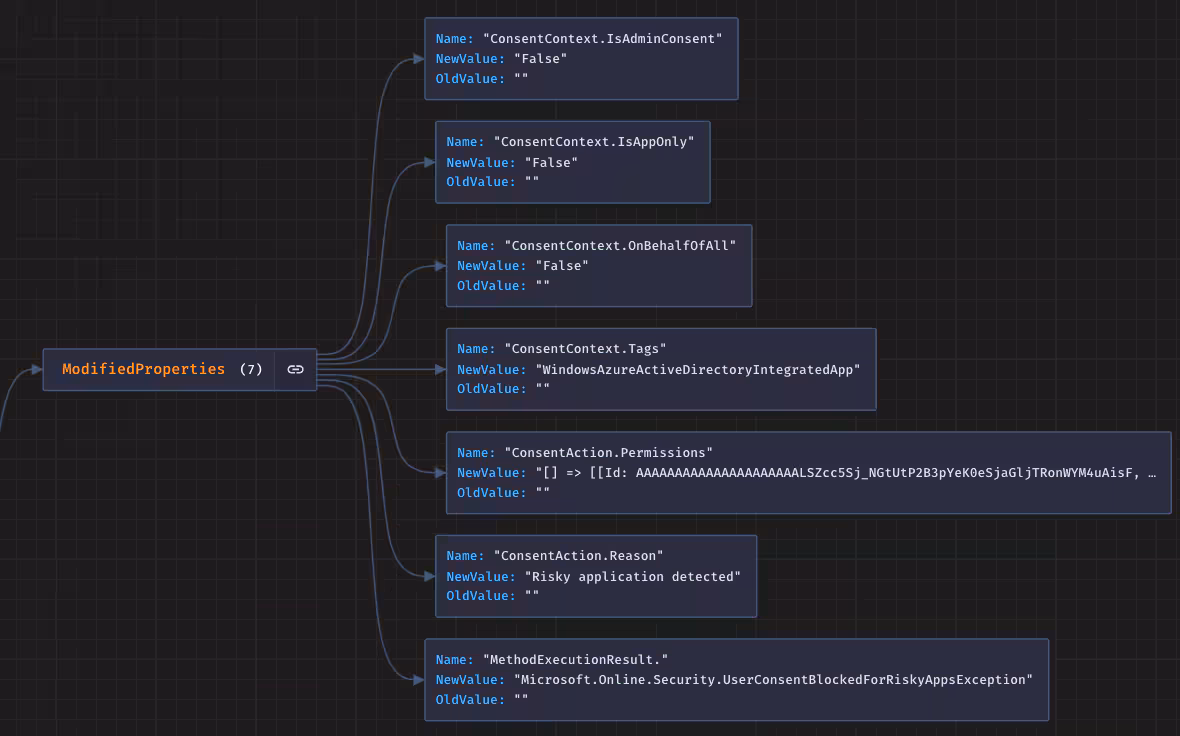Select the ModifiedProperties node label
This screenshot has width=1180, height=736.
click(x=143, y=369)
